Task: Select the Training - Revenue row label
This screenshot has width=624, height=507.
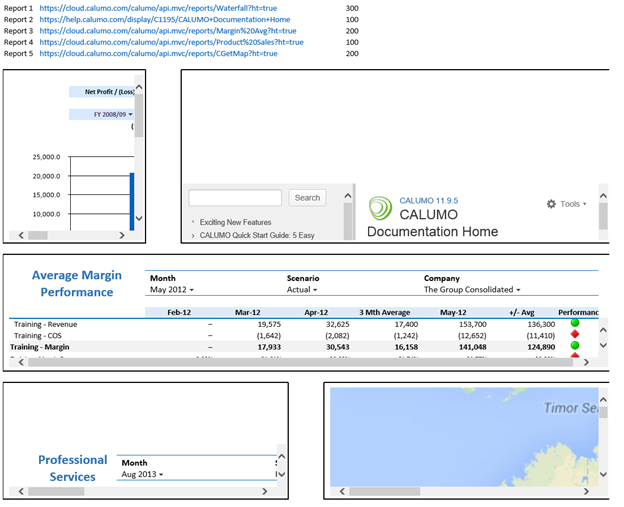Action: click(x=45, y=324)
